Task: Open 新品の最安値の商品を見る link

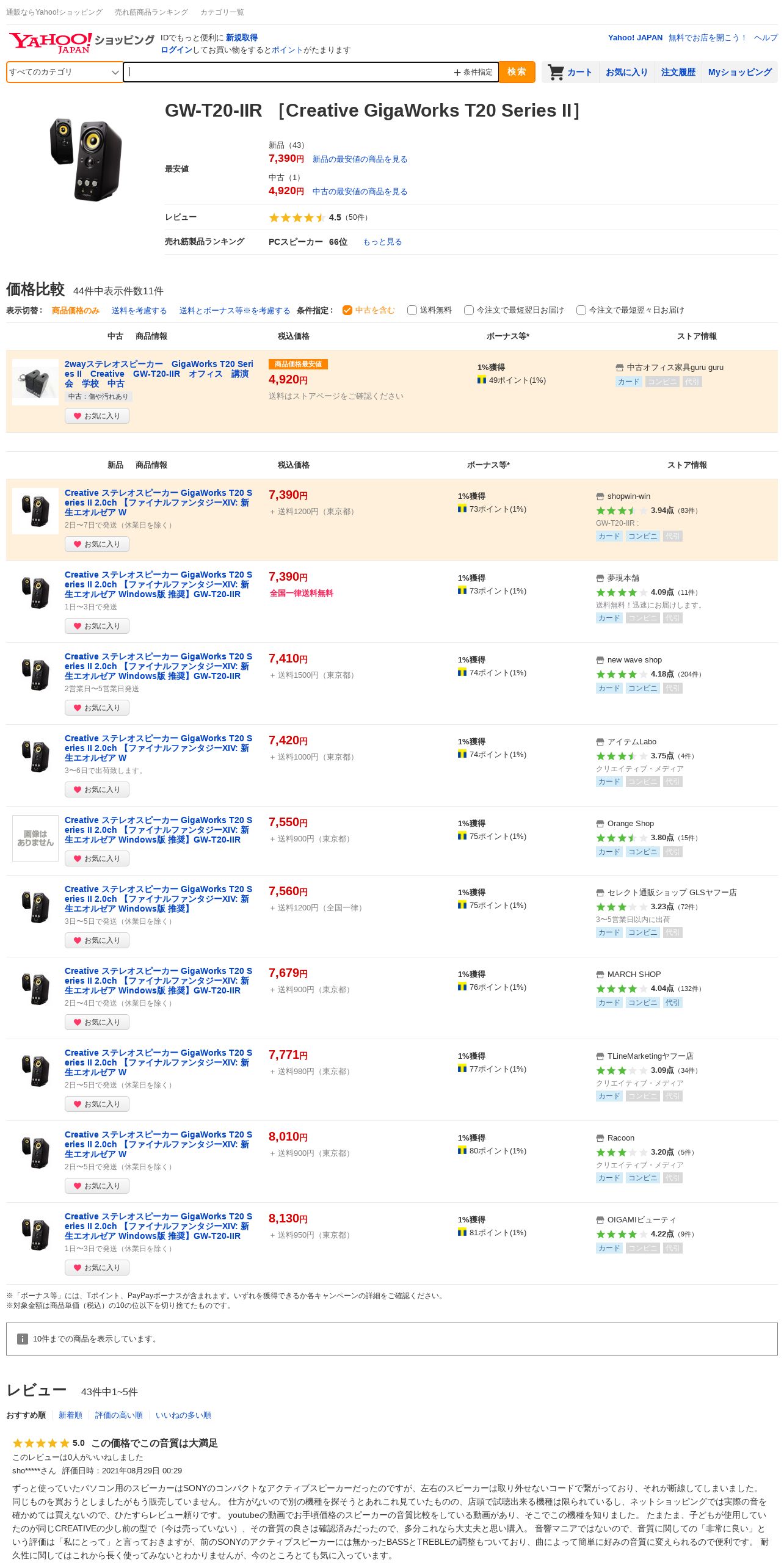Action: 360,159
